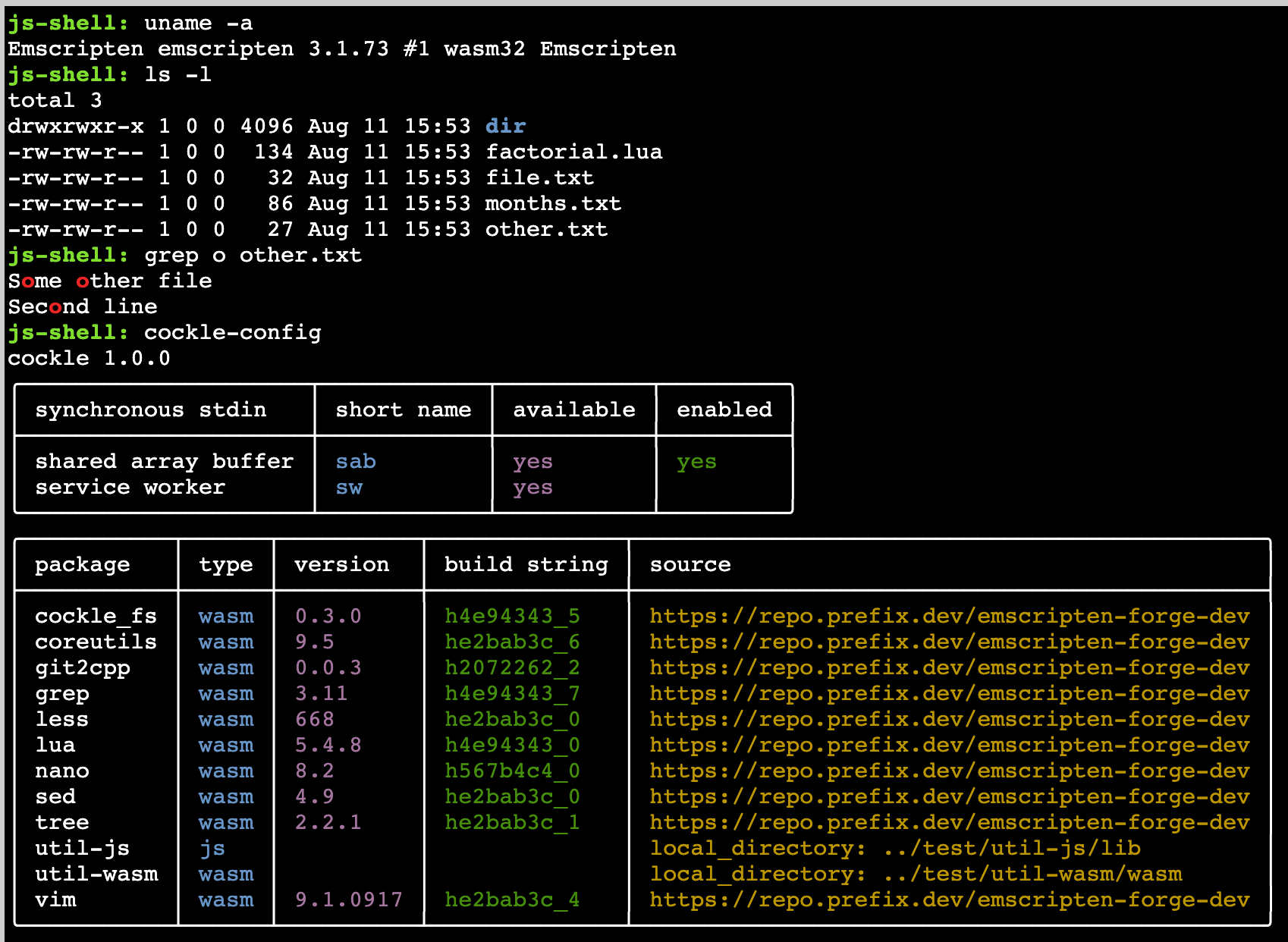Image resolution: width=1288 pixels, height=942 pixels.
Task: Click the 'other.txt' name in the ls listing
Action: click(546, 230)
